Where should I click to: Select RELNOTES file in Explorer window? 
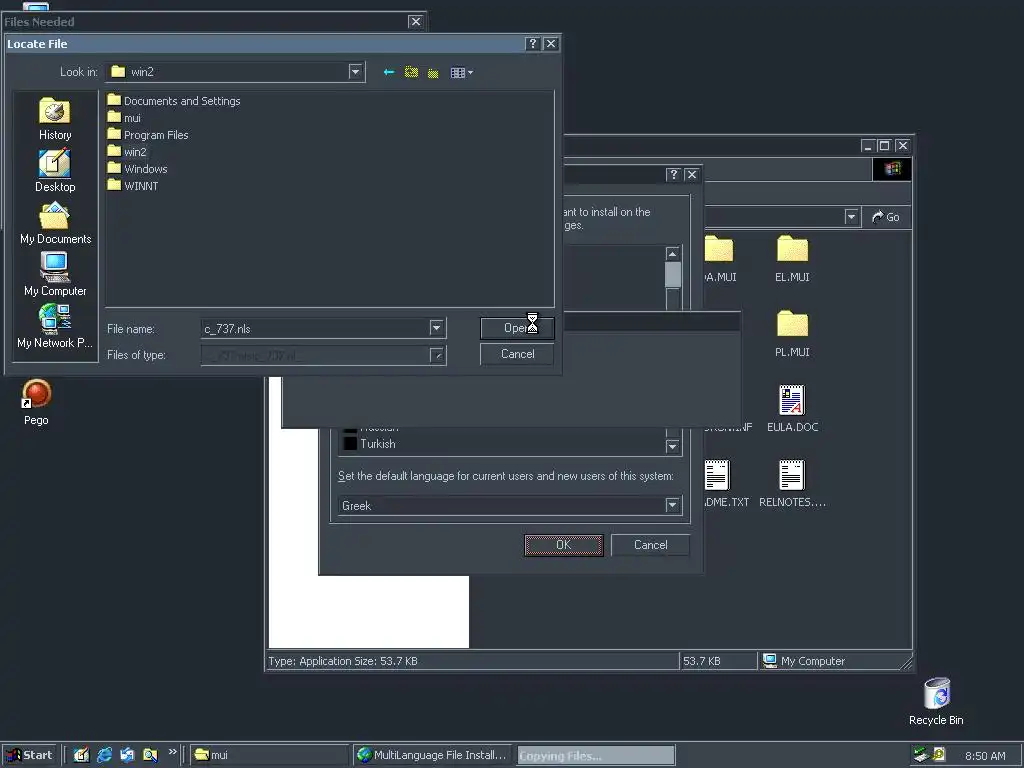[792, 485]
